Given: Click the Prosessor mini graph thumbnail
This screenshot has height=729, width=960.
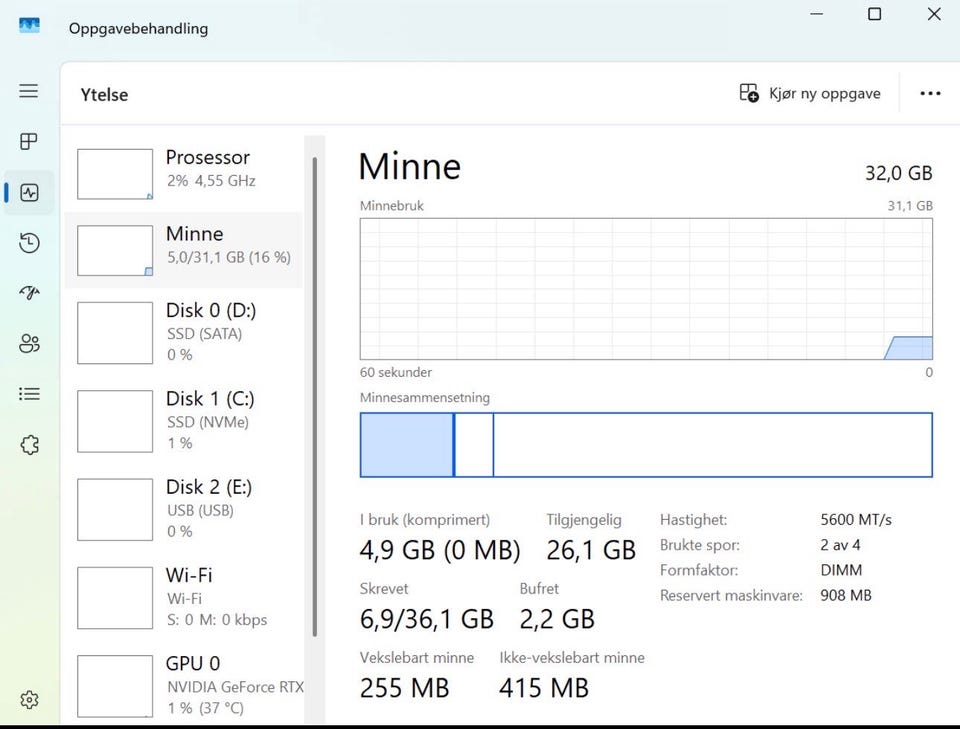Looking at the screenshot, I should (115, 174).
